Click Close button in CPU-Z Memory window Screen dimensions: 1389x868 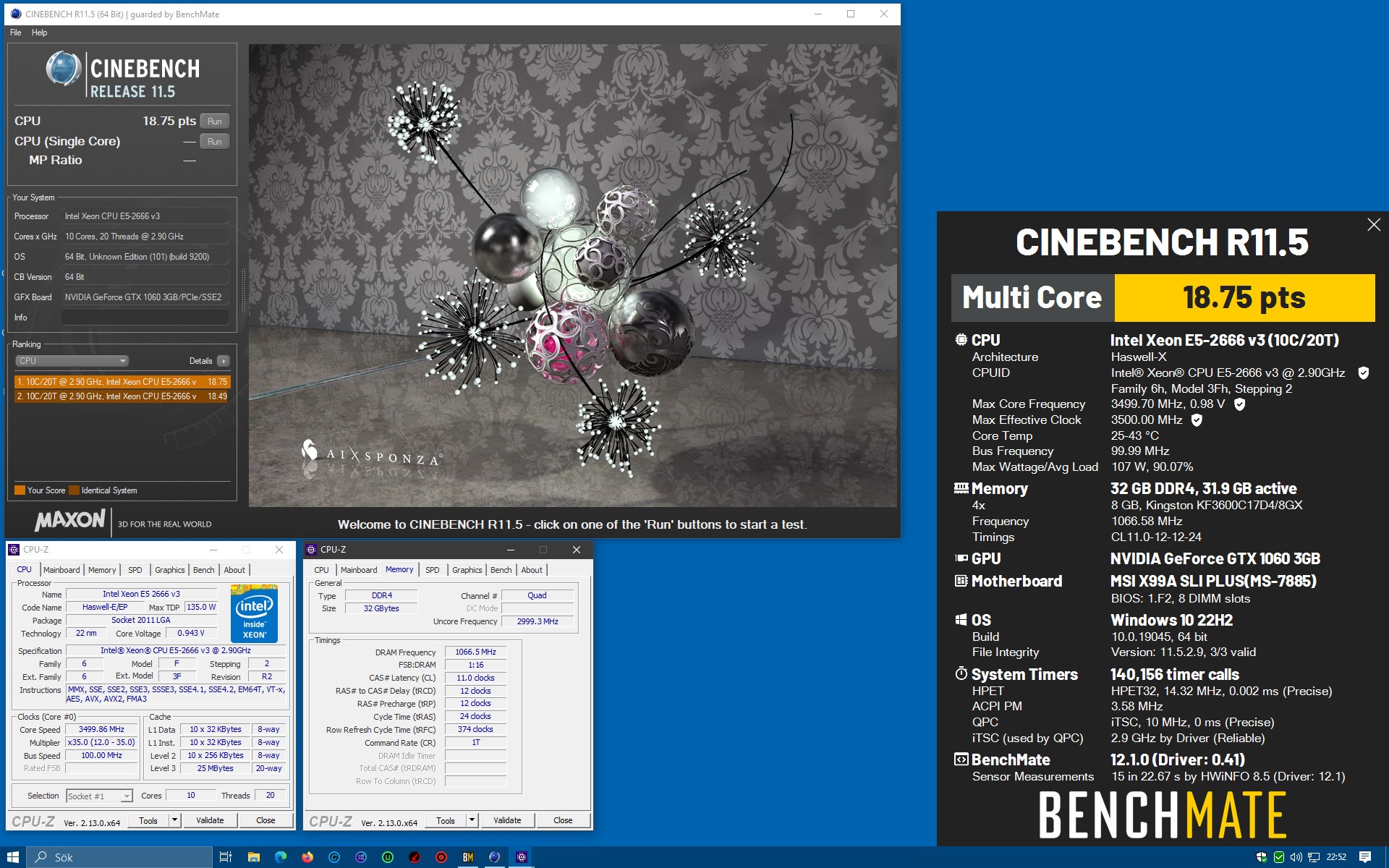[563, 820]
